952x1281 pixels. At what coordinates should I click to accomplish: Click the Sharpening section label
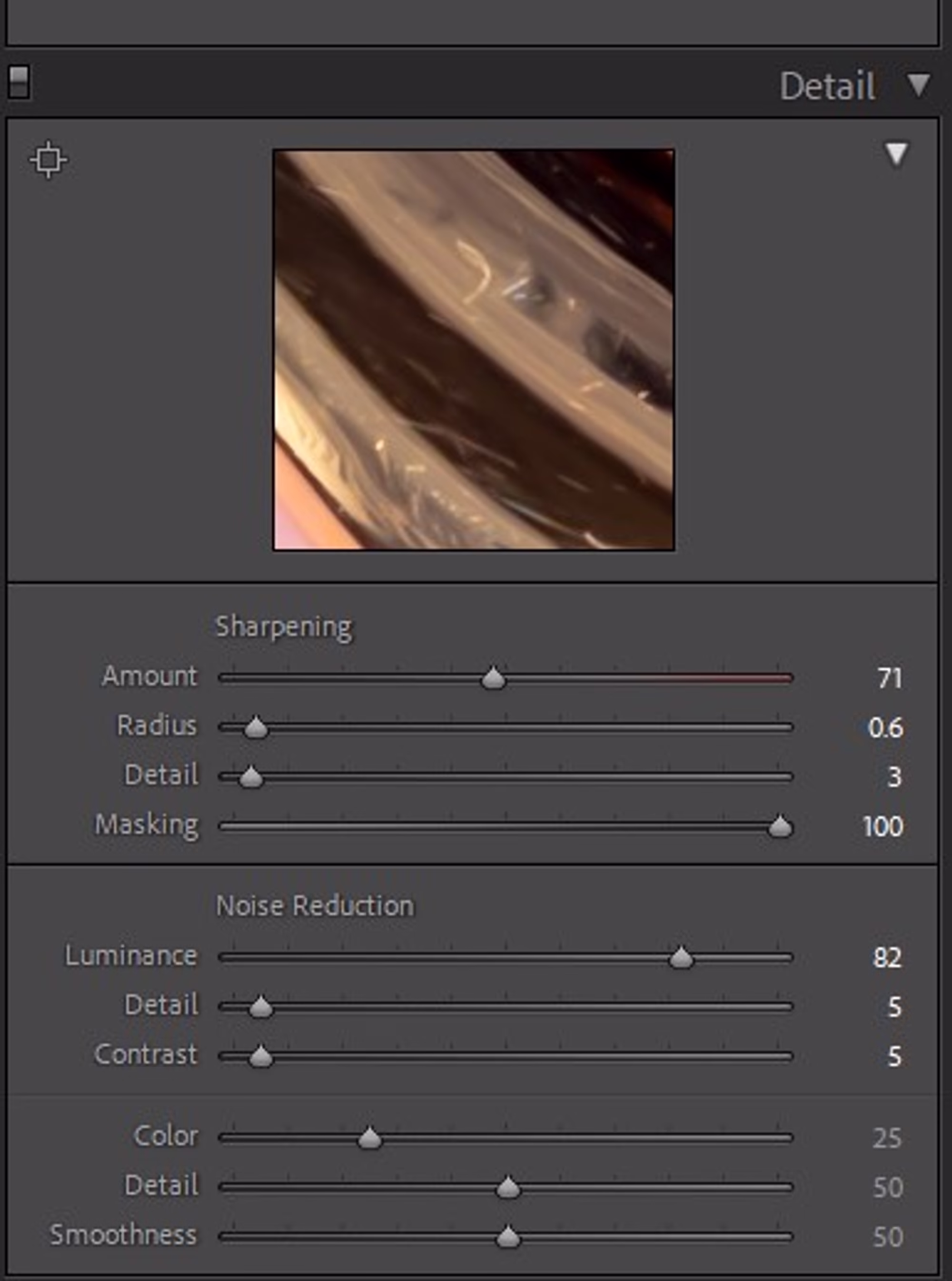[x=283, y=627]
